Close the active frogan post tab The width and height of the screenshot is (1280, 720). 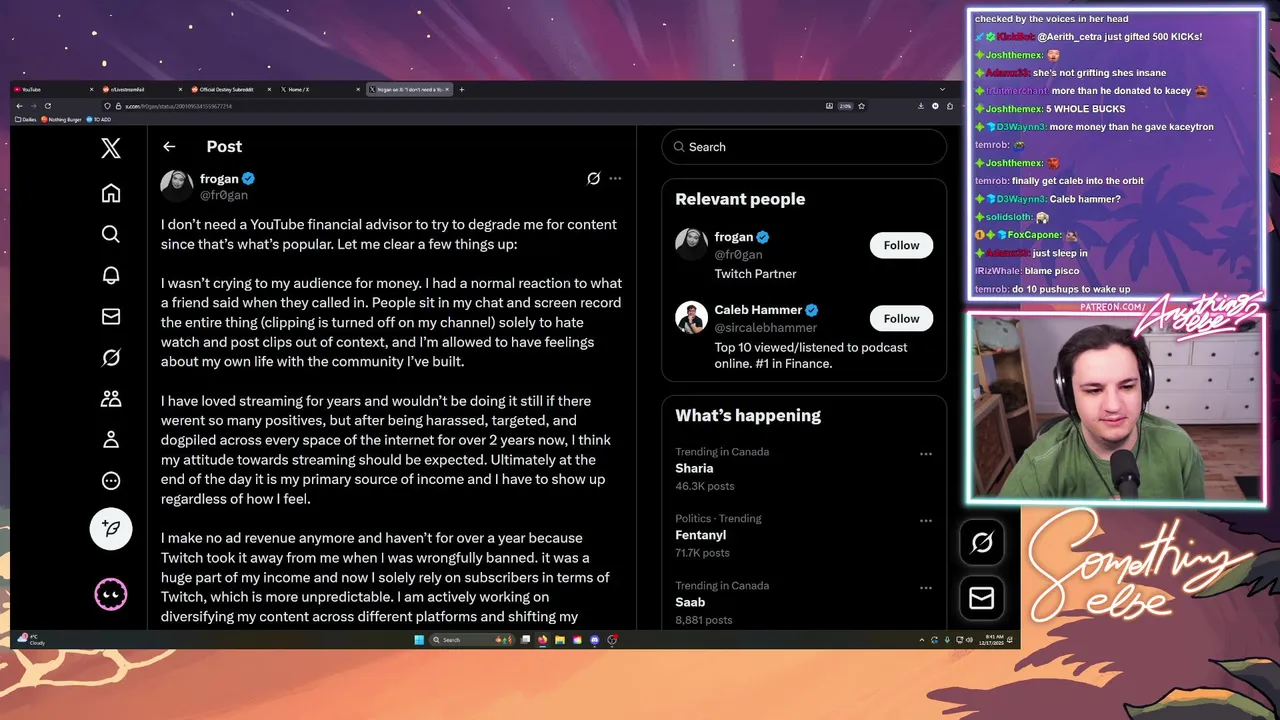click(447, 89)
